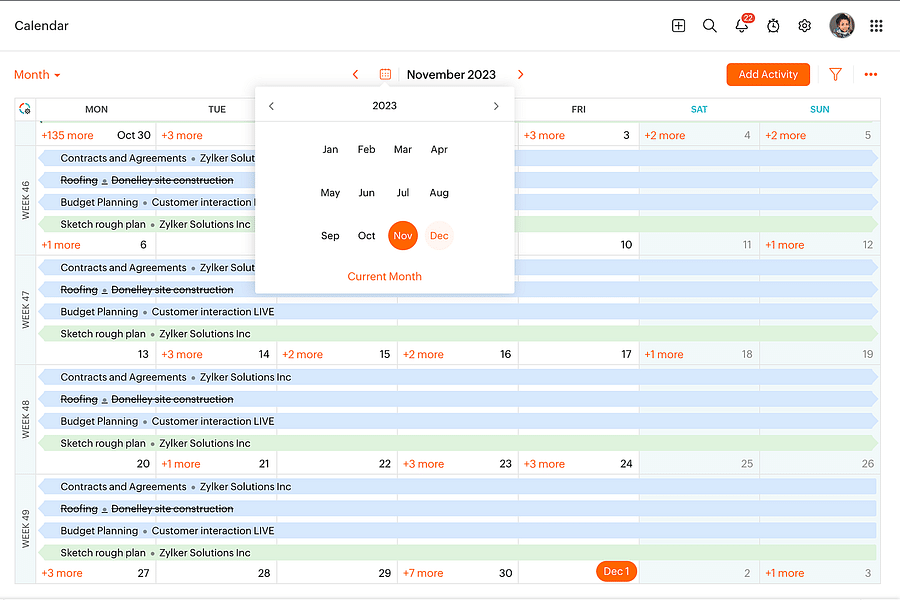This screenshot has width=900, height=600.
Task: Click the Add Activity button
Action: (x=768, y=74)
